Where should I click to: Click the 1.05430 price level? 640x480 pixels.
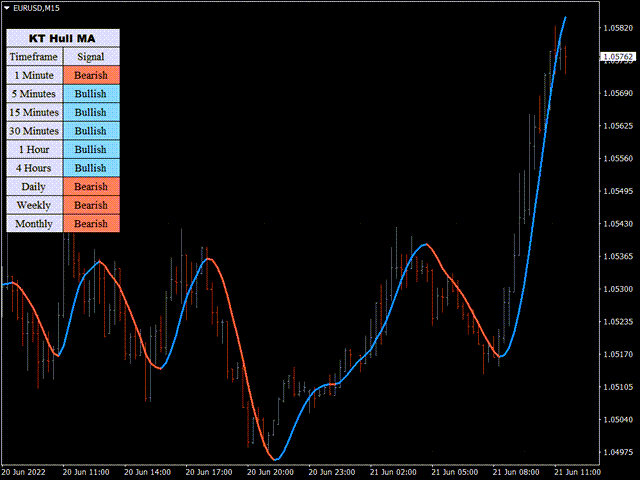(x=618, y=224)
